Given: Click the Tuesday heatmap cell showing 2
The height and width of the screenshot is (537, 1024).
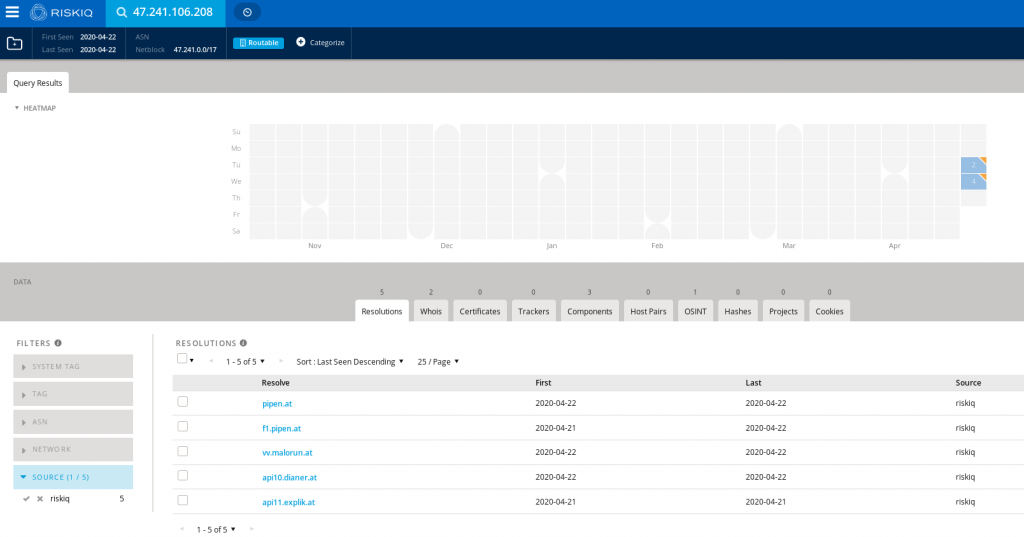Looking at the screenshot, I should pos(973,165).
